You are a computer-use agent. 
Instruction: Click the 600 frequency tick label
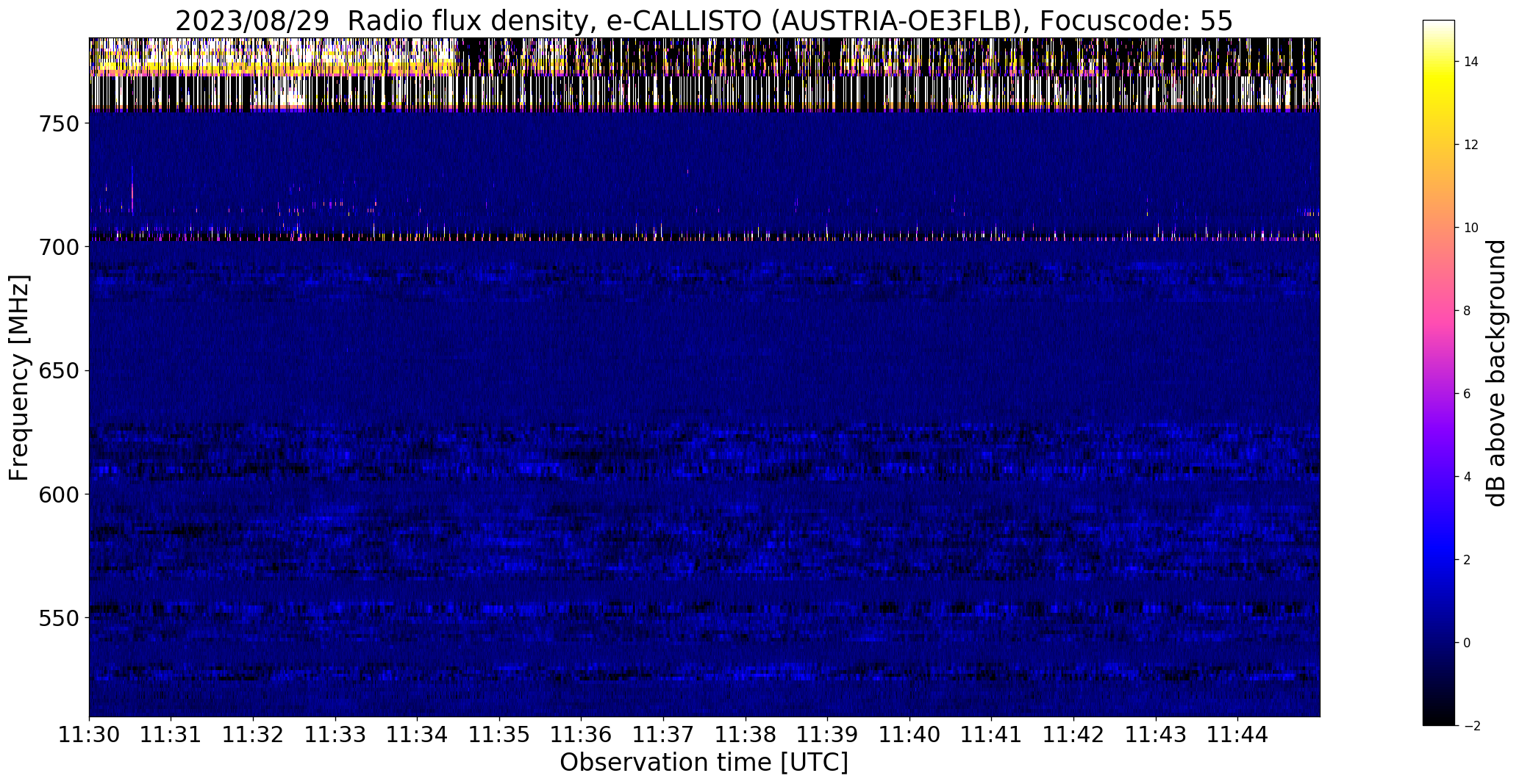pyautogui.click(x=58, y=495)
